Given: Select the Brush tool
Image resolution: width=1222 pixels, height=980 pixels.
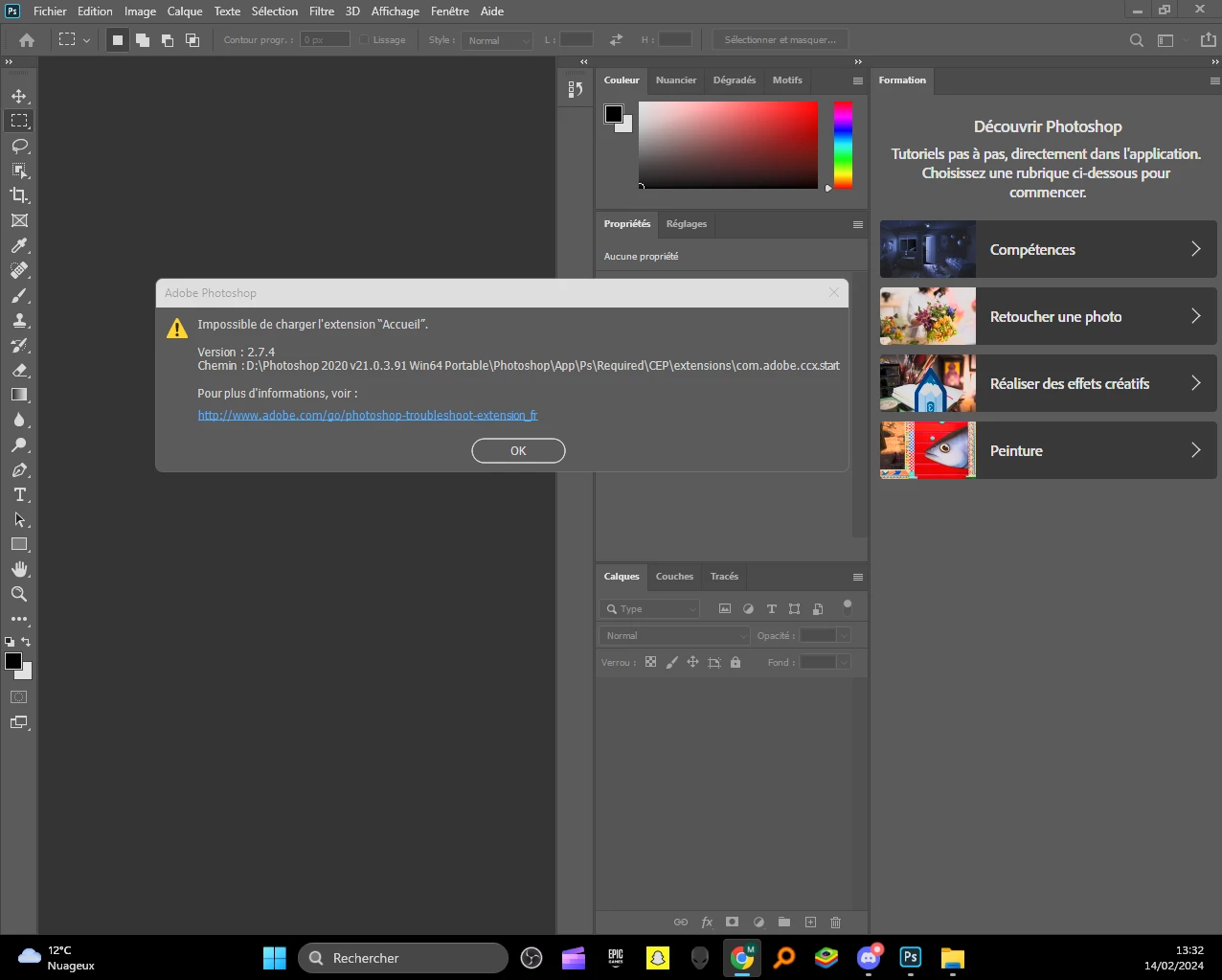Looking at the screenshot, I should click(19, 295).
